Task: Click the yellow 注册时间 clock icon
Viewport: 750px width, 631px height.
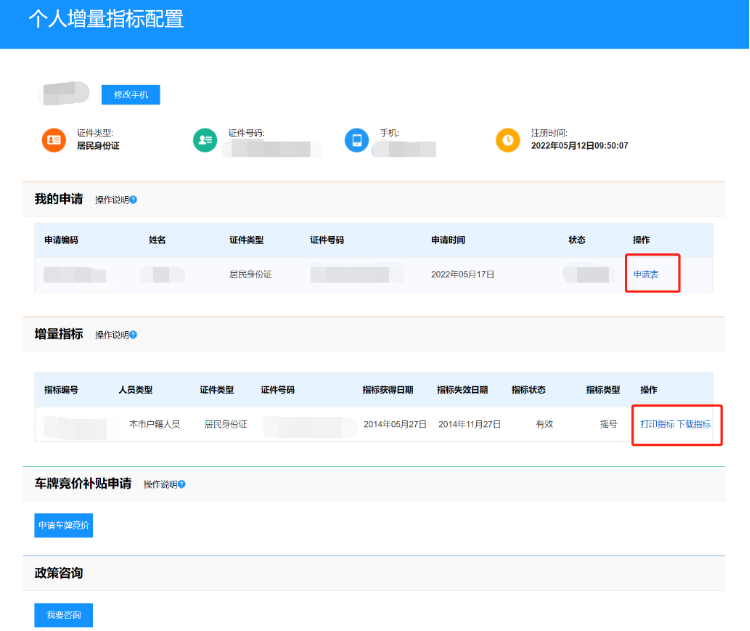Action: (x=508, y=140)
